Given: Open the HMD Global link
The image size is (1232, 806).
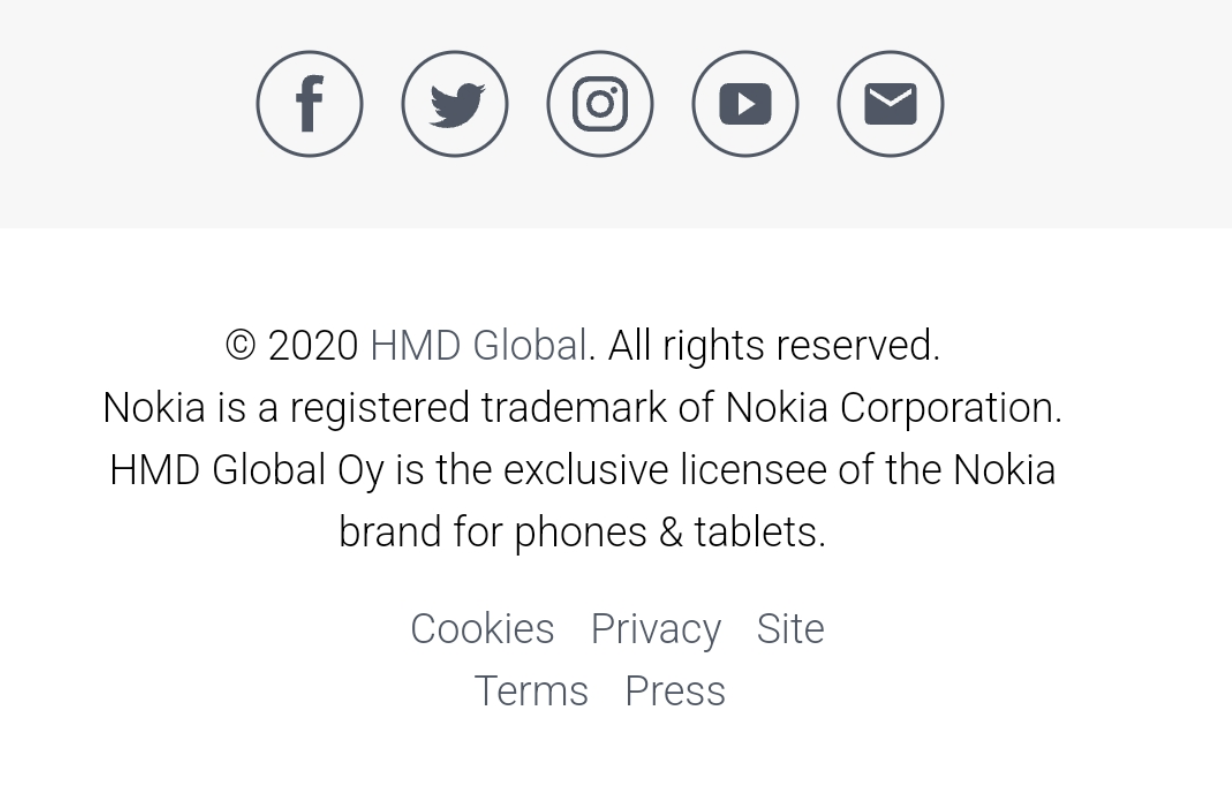Looking at the screenshot, I should coord(478,346).
